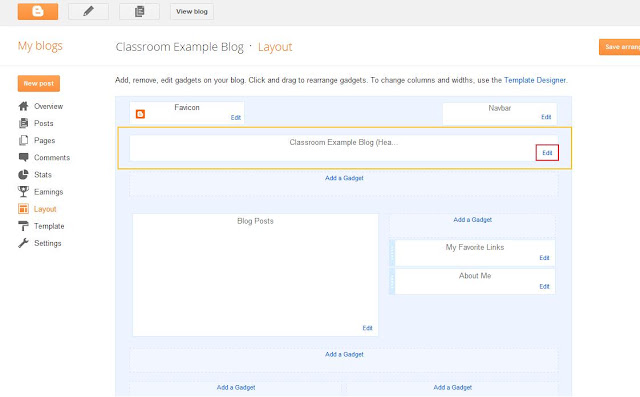Select the About Me gadget title
Image resolution: width=640 pixels, height=397 pixels.
[x=475, y=276]
